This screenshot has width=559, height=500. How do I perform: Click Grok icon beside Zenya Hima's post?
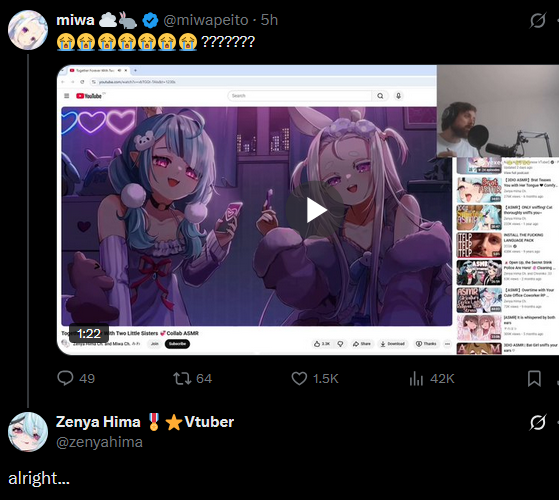click(x=537, y=422)
